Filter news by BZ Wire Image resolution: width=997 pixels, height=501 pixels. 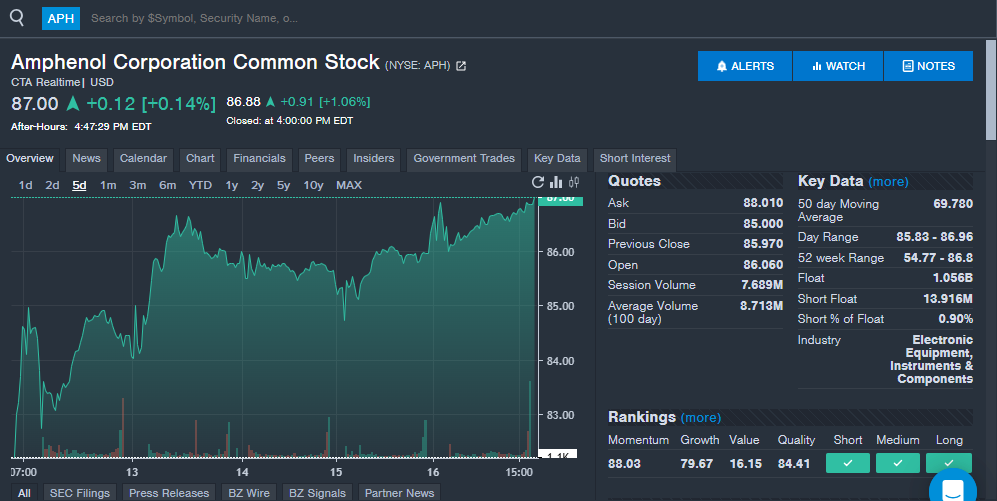click(249, 493)
